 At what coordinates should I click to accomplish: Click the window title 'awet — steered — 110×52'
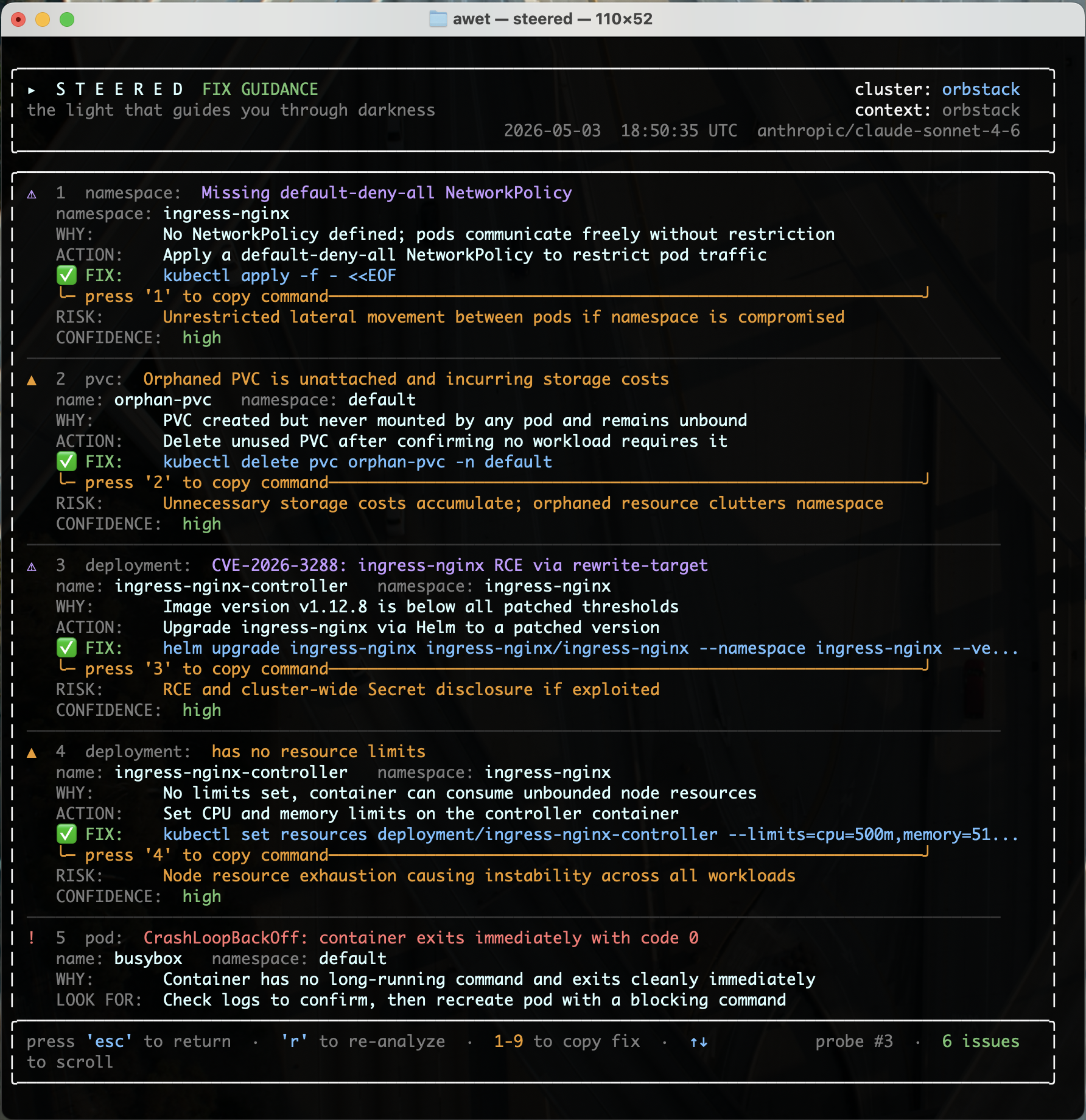tap(552, 19)
